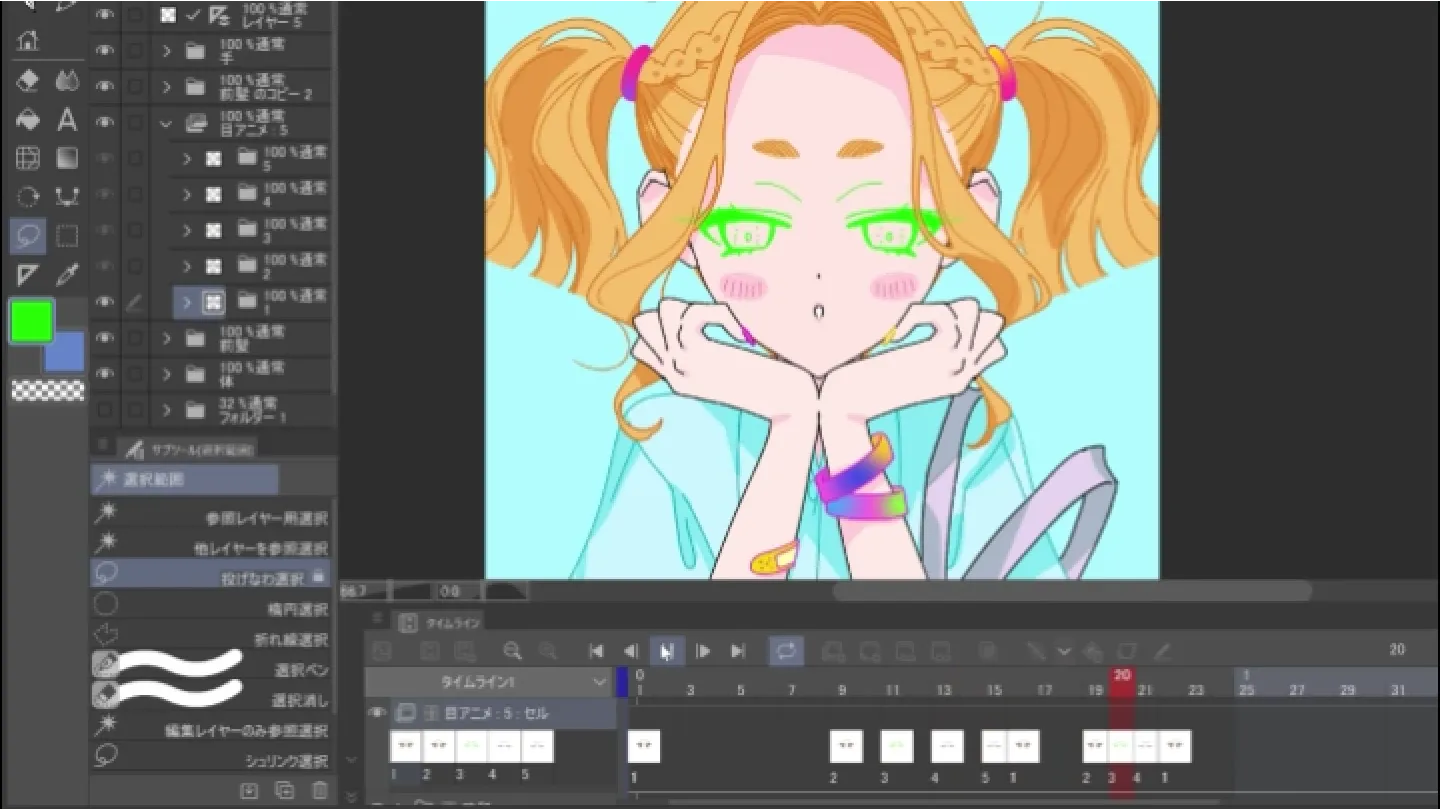This screenshot has height=810, width=1440.
Task: Go to the previous frame
Action: pyautogui.click(x=631, y=651)
